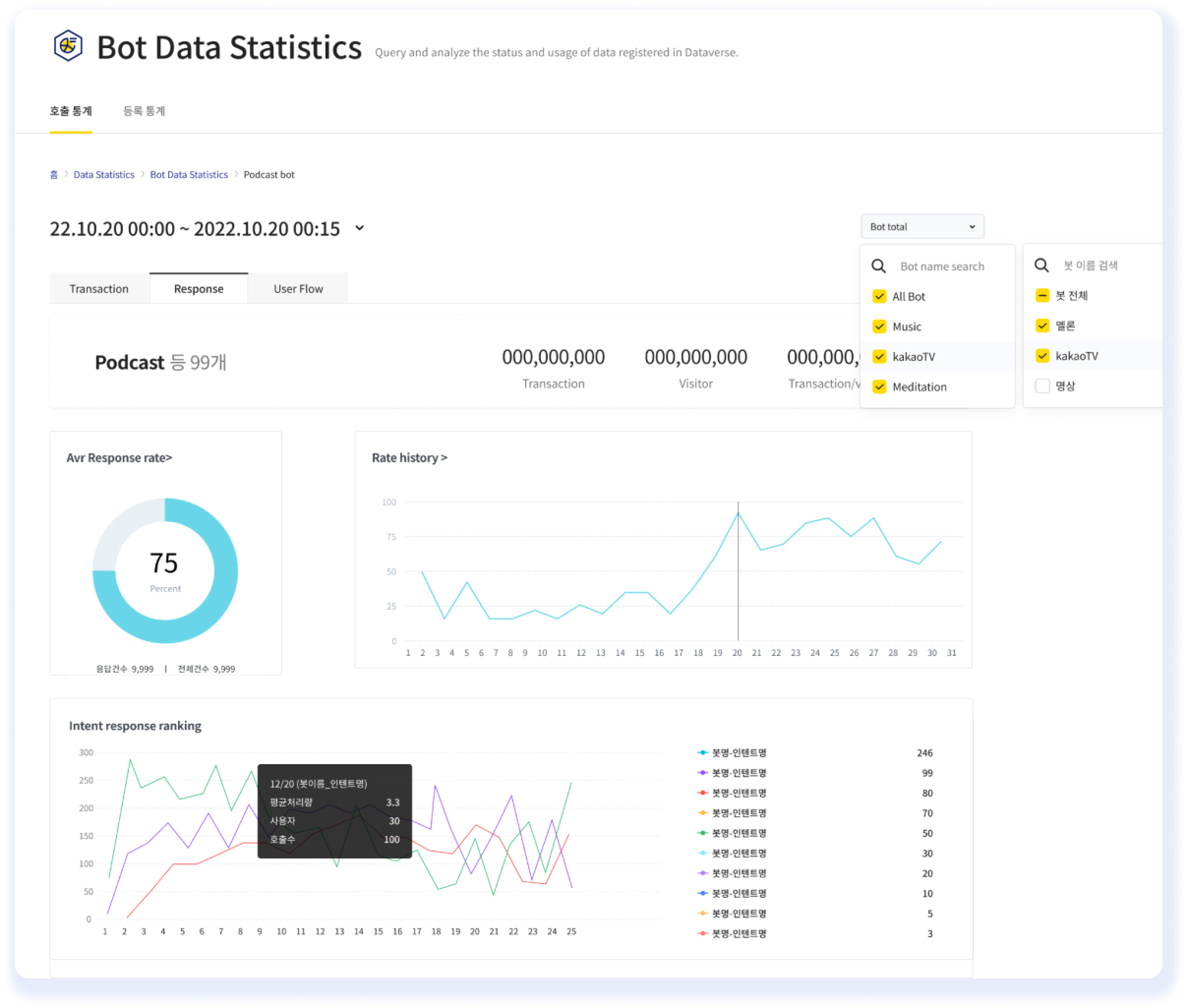This screenshot has width=1187, height=1008.
Task: Click the Bot Data Statistics hexagon logo
Action: click(x=68, y=46)
